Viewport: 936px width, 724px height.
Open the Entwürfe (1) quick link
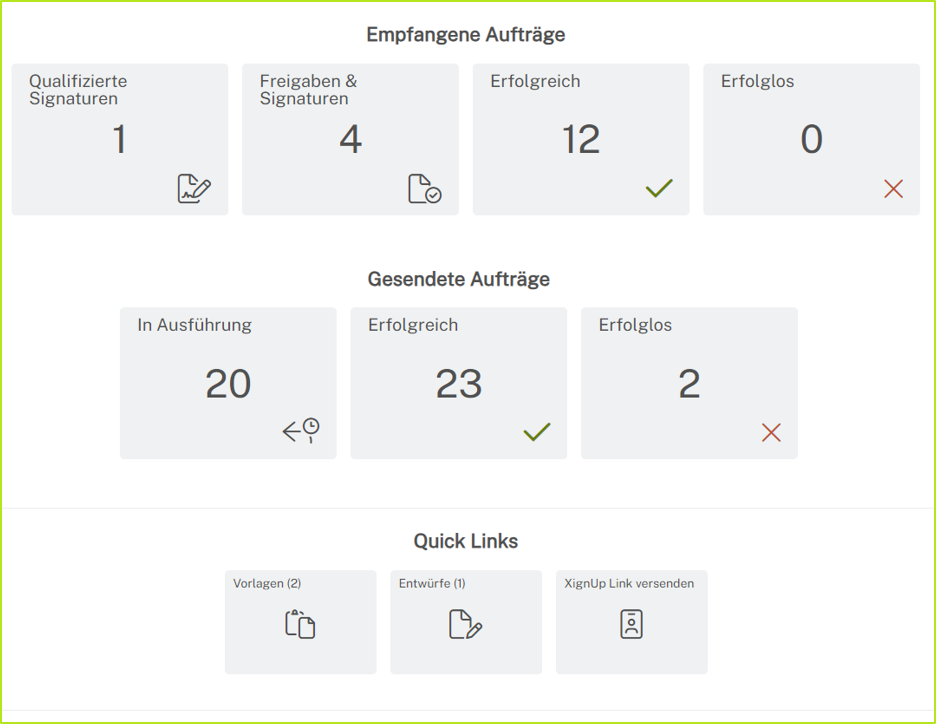[x=465, y=622]
